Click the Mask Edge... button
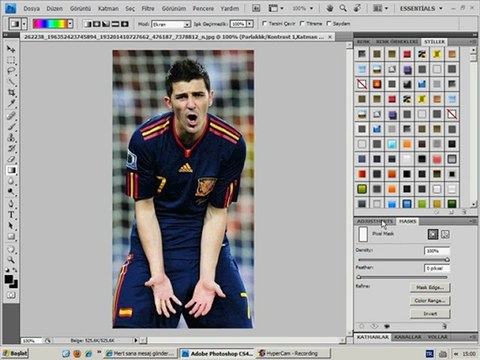 [x=430, y=287]
